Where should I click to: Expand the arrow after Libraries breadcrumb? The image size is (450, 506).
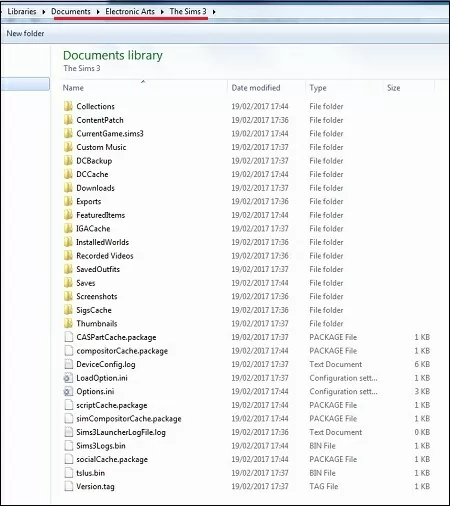click(x=44, y=12)
